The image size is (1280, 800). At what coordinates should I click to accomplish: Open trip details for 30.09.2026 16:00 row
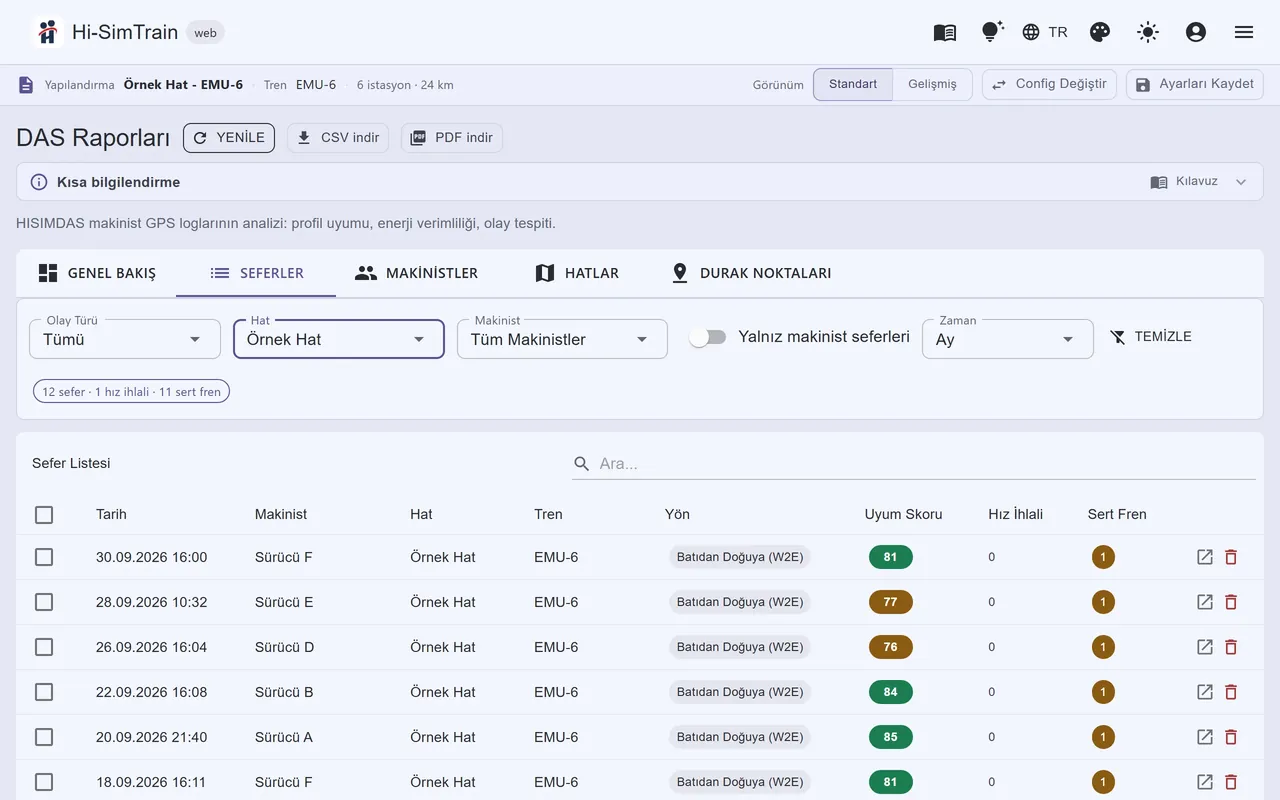tap(1205, 557)
